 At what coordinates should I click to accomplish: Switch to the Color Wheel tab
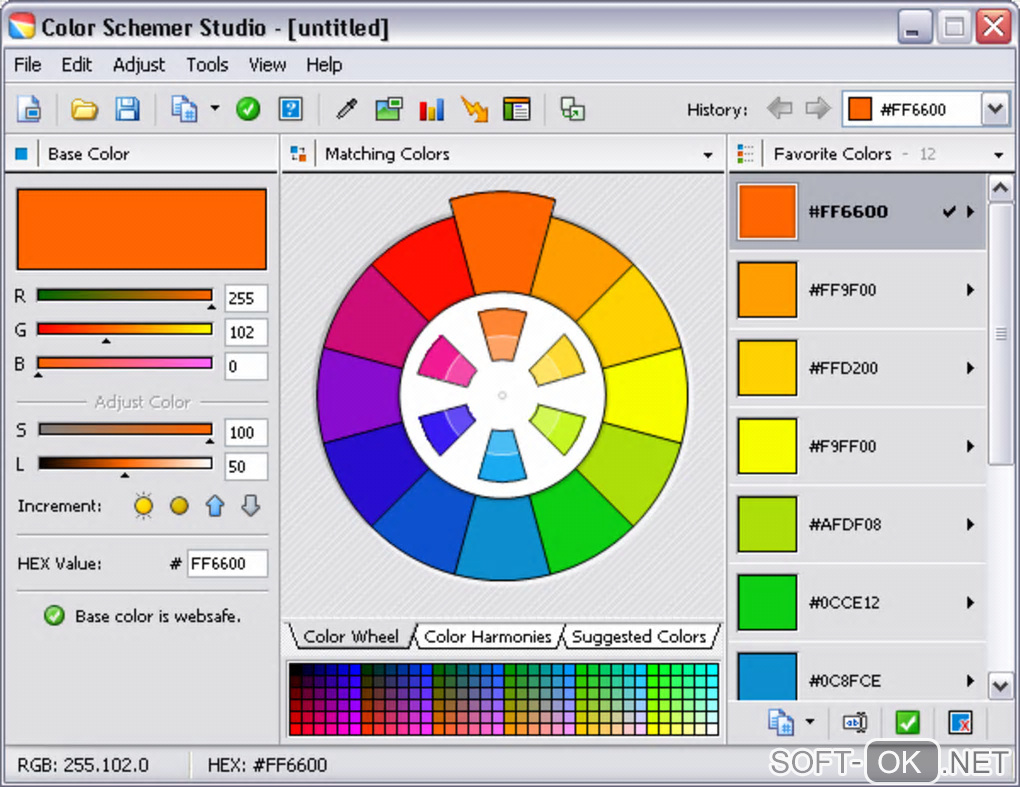pyautogui.click(x=351, y=636)
